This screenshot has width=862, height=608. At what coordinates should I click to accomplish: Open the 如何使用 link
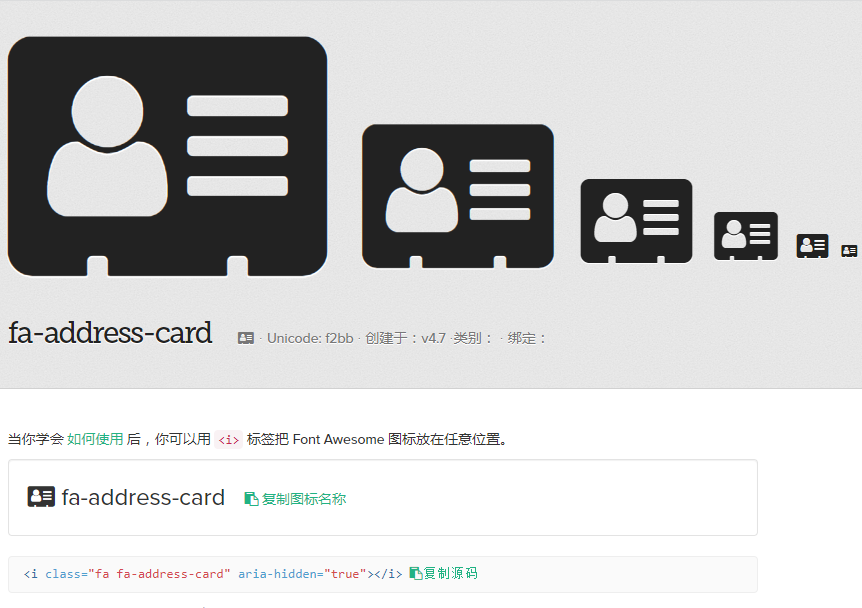click(x=95, y=439)
